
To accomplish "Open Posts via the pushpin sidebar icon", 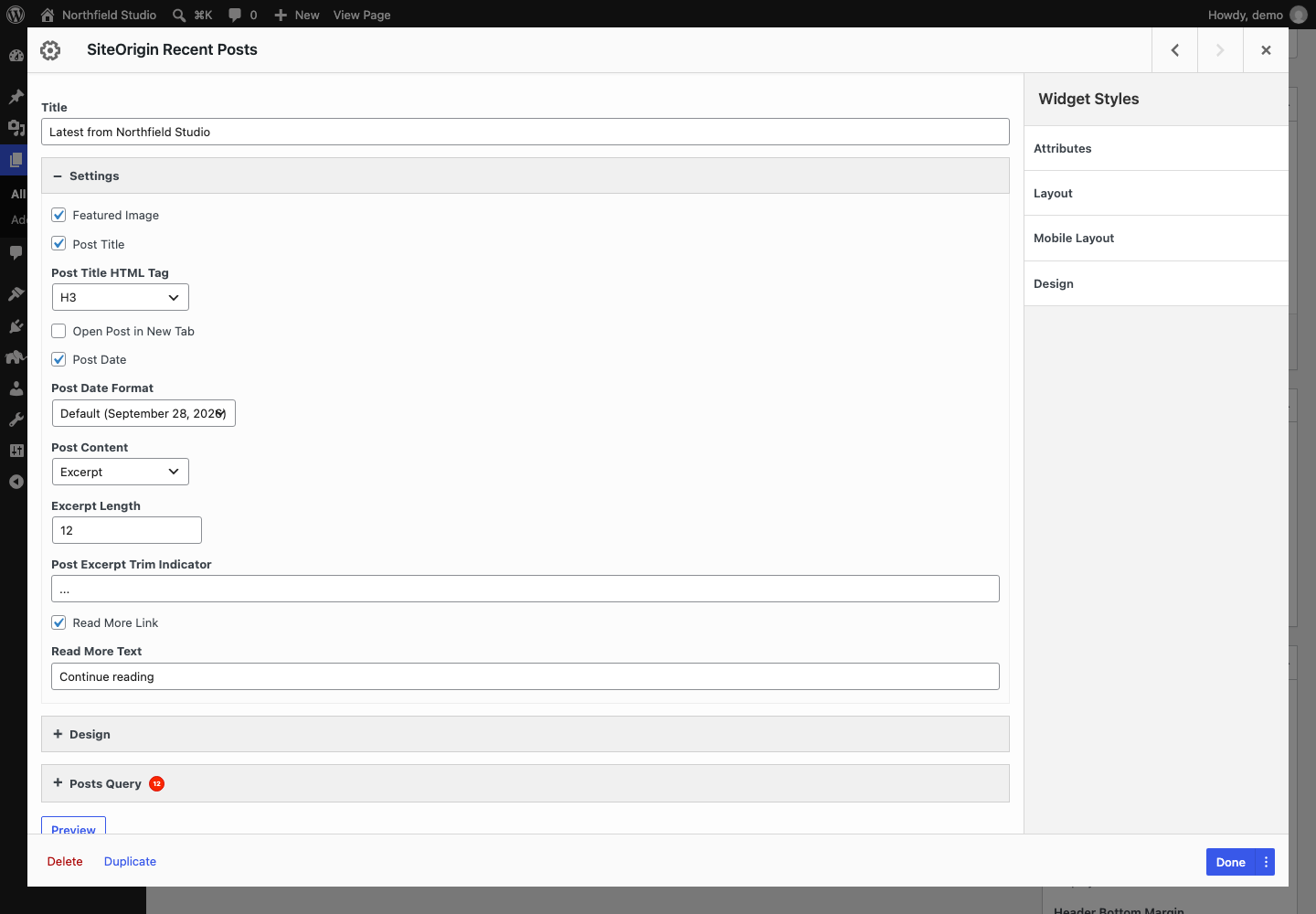I will [16, 96].
